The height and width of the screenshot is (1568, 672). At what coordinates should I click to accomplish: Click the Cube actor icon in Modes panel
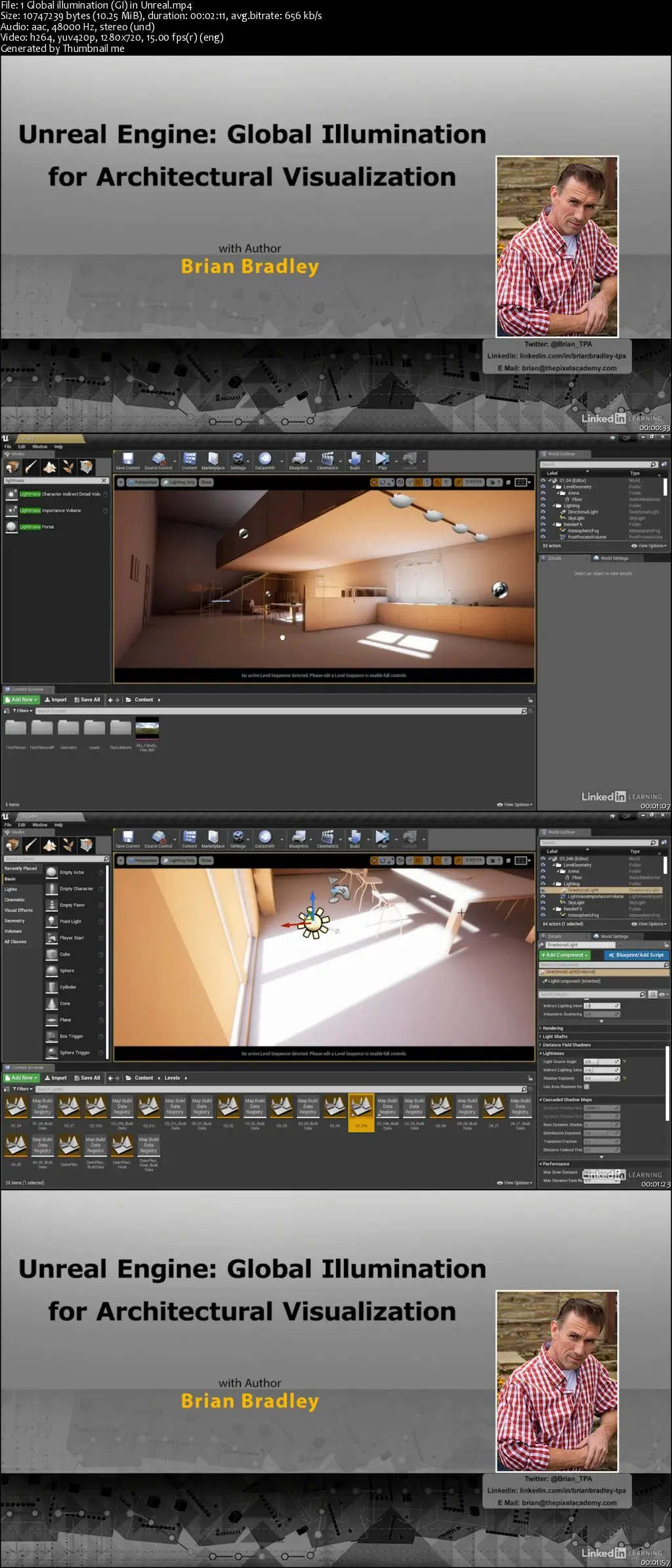coord(52,954)
